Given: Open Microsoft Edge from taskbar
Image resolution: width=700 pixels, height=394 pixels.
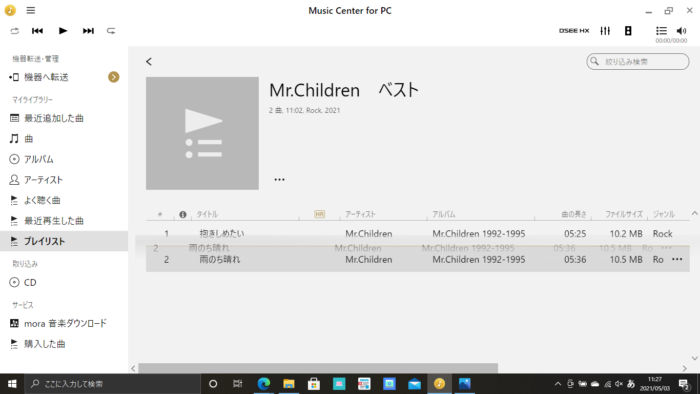Looking at the screenshot, I should click(263, 384).
